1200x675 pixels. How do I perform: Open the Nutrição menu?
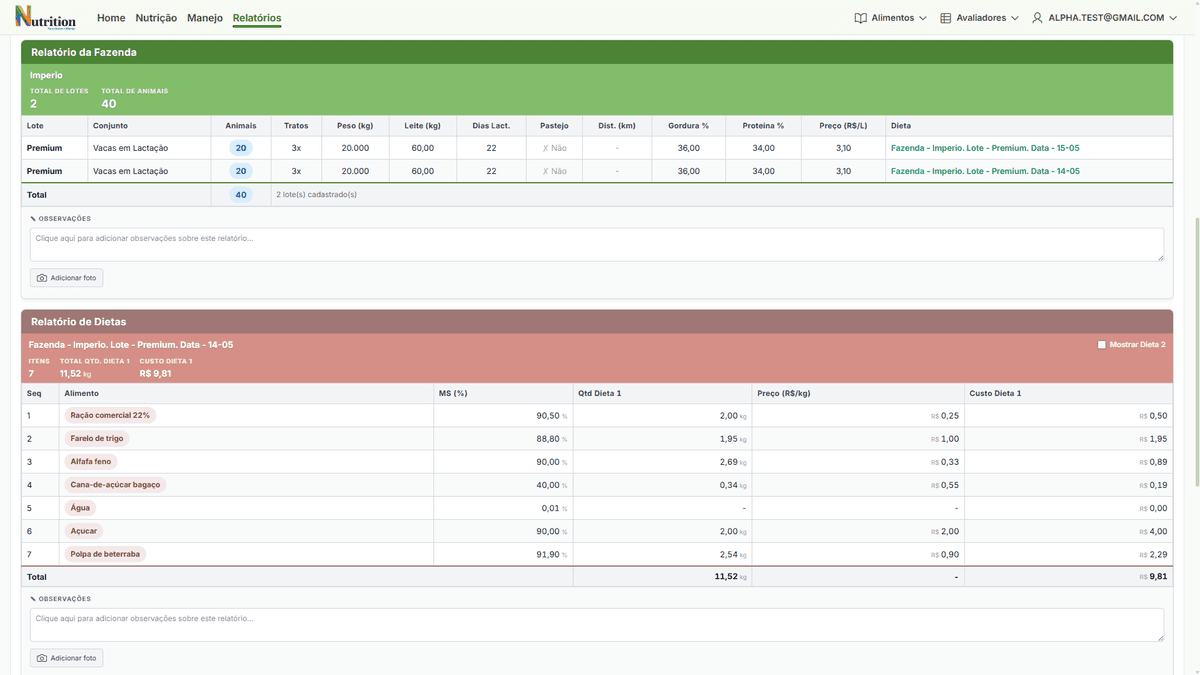tap(156, 18)
